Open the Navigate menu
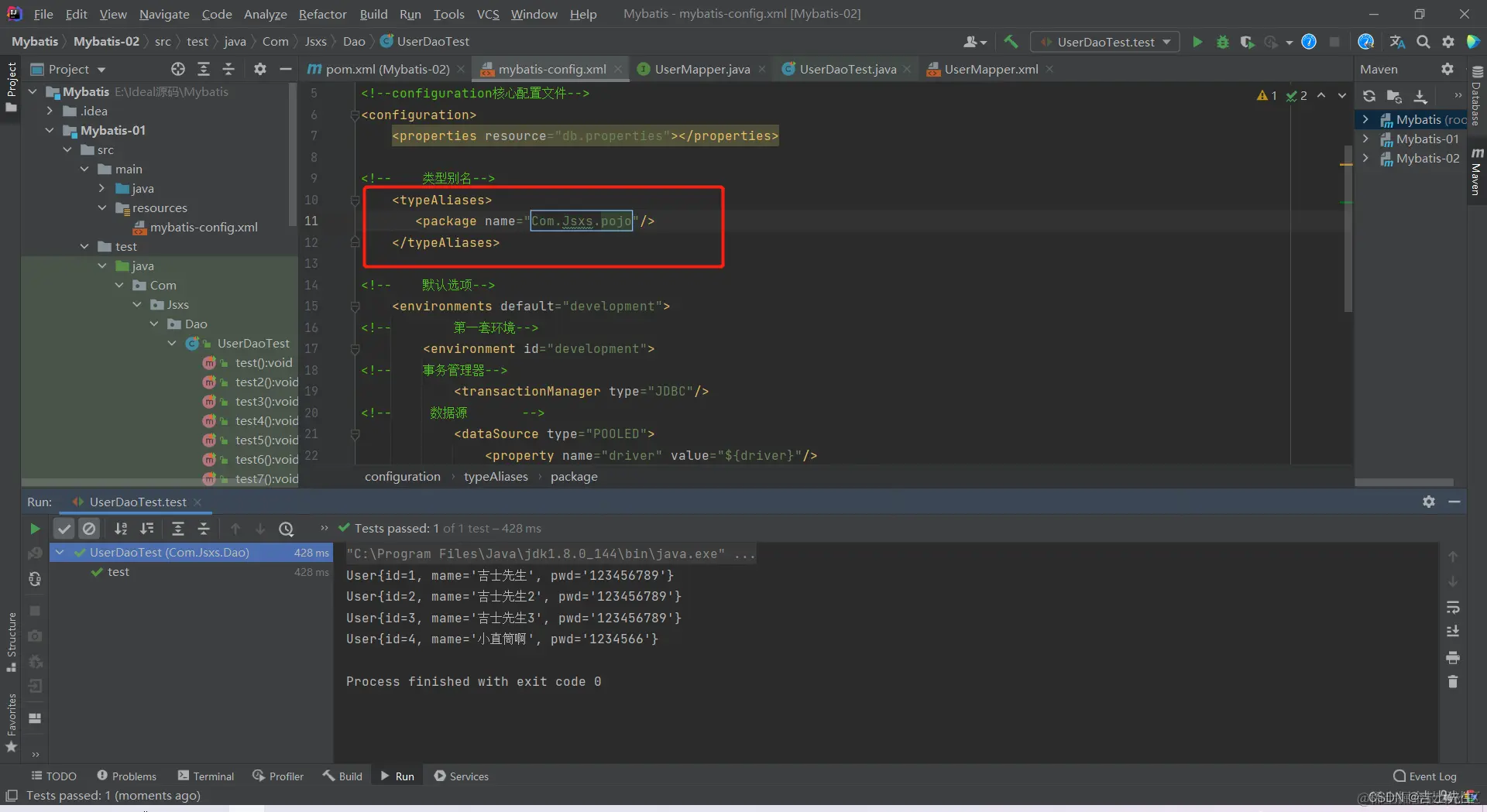The height and width of the screenshot is (812, 1487). tap(164, 14)
